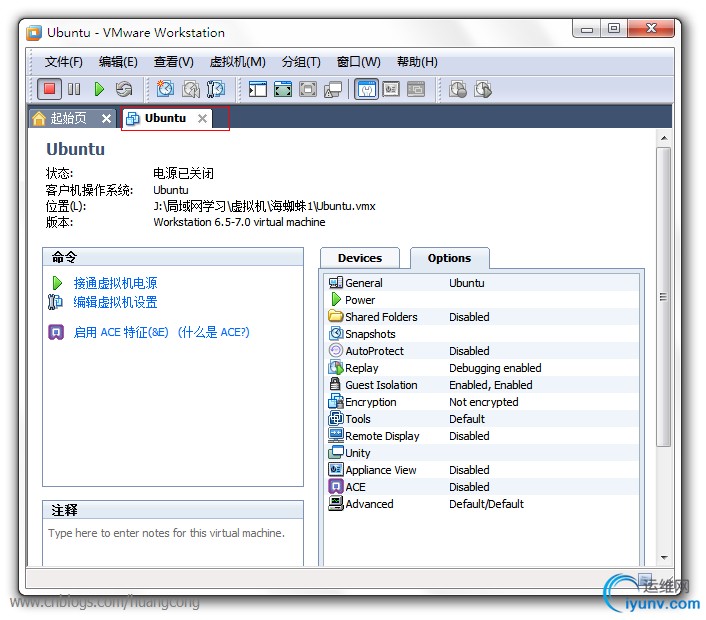Select the Encryption option row
Viewport: 706px width, 620px height.
(481, 402)
